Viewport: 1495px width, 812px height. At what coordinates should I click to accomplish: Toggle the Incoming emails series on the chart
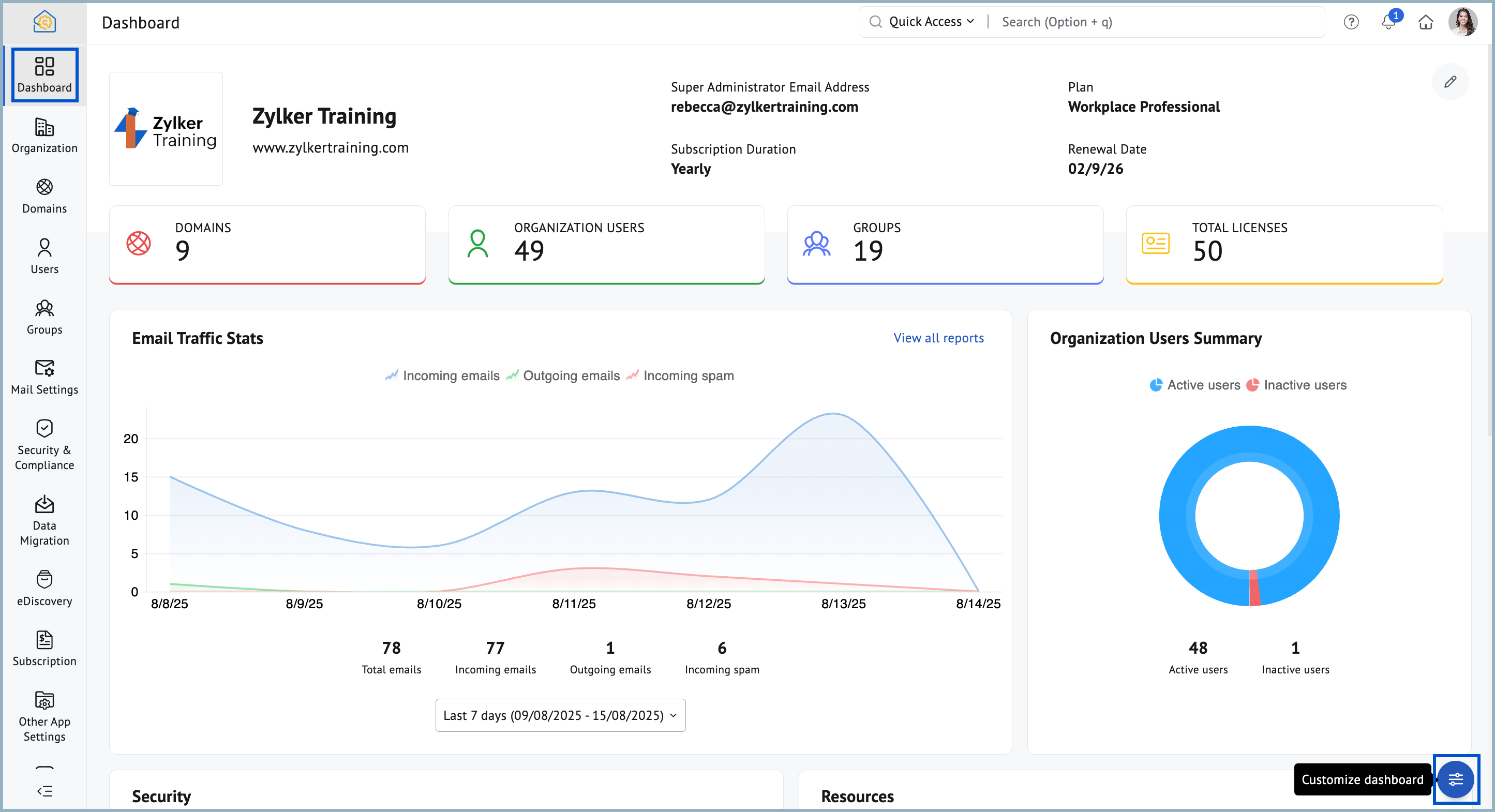451,375
